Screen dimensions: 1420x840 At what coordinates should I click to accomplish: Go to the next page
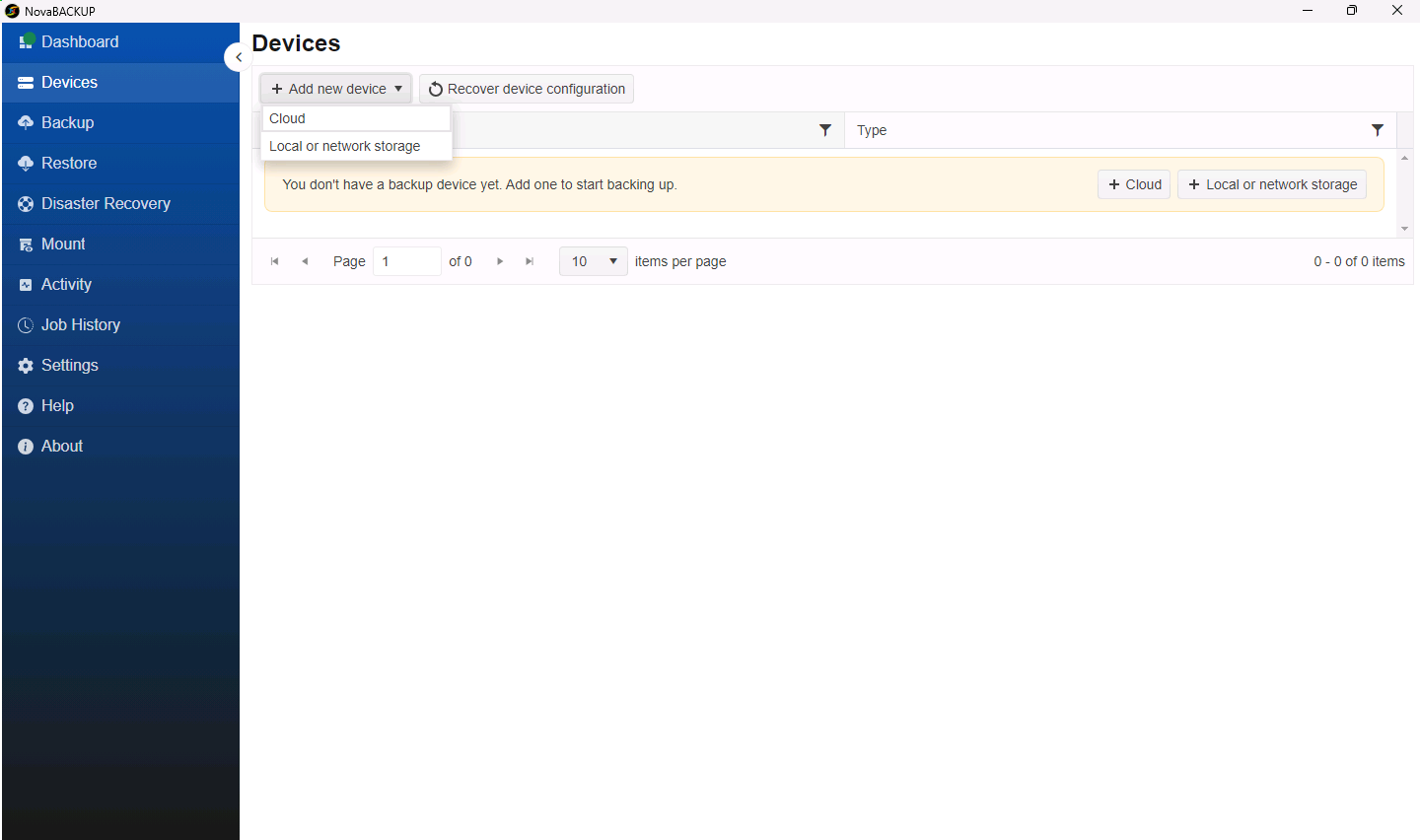click(500, 261)
